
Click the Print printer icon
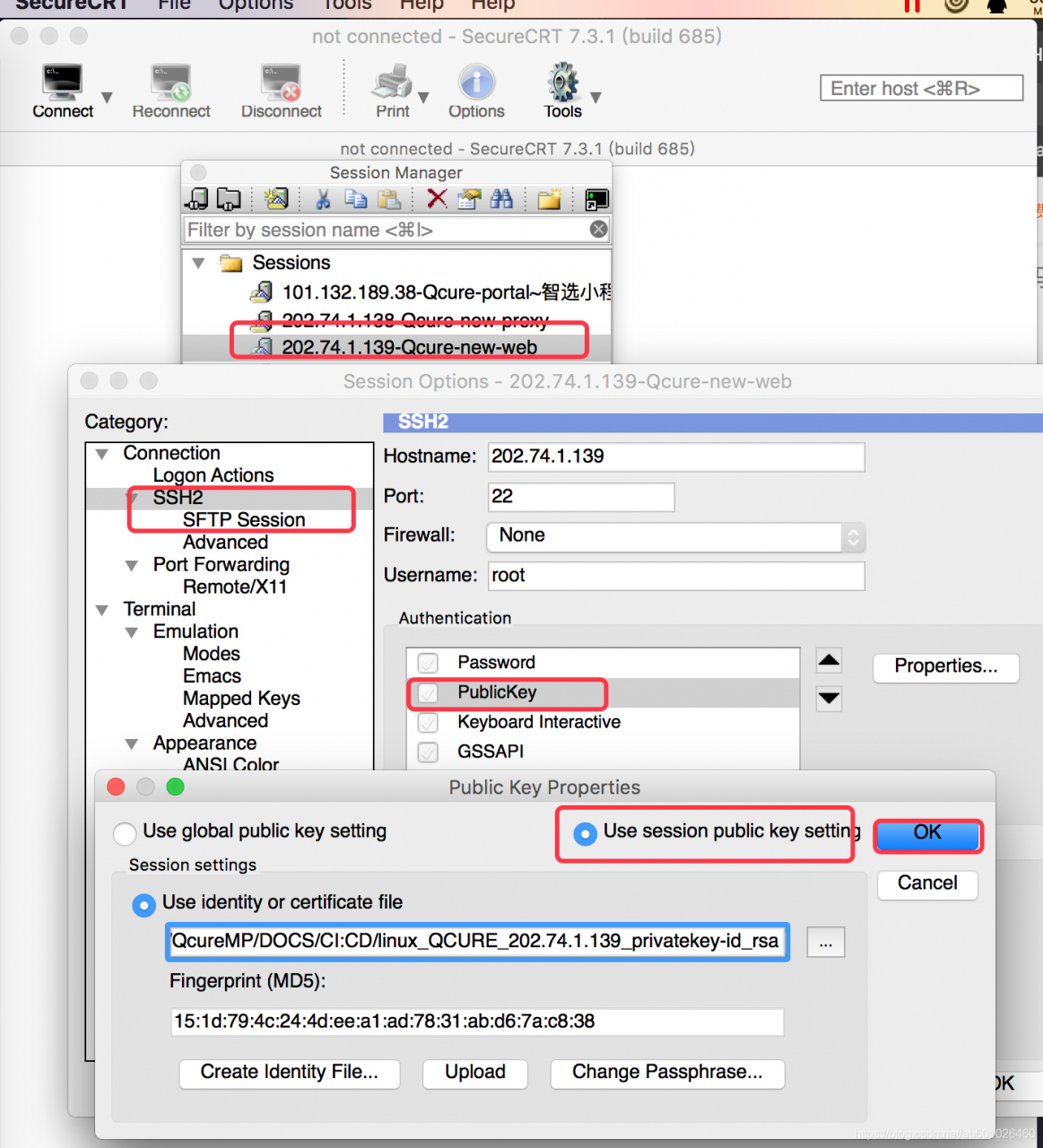pyautogui.click(x=392, y=83)
